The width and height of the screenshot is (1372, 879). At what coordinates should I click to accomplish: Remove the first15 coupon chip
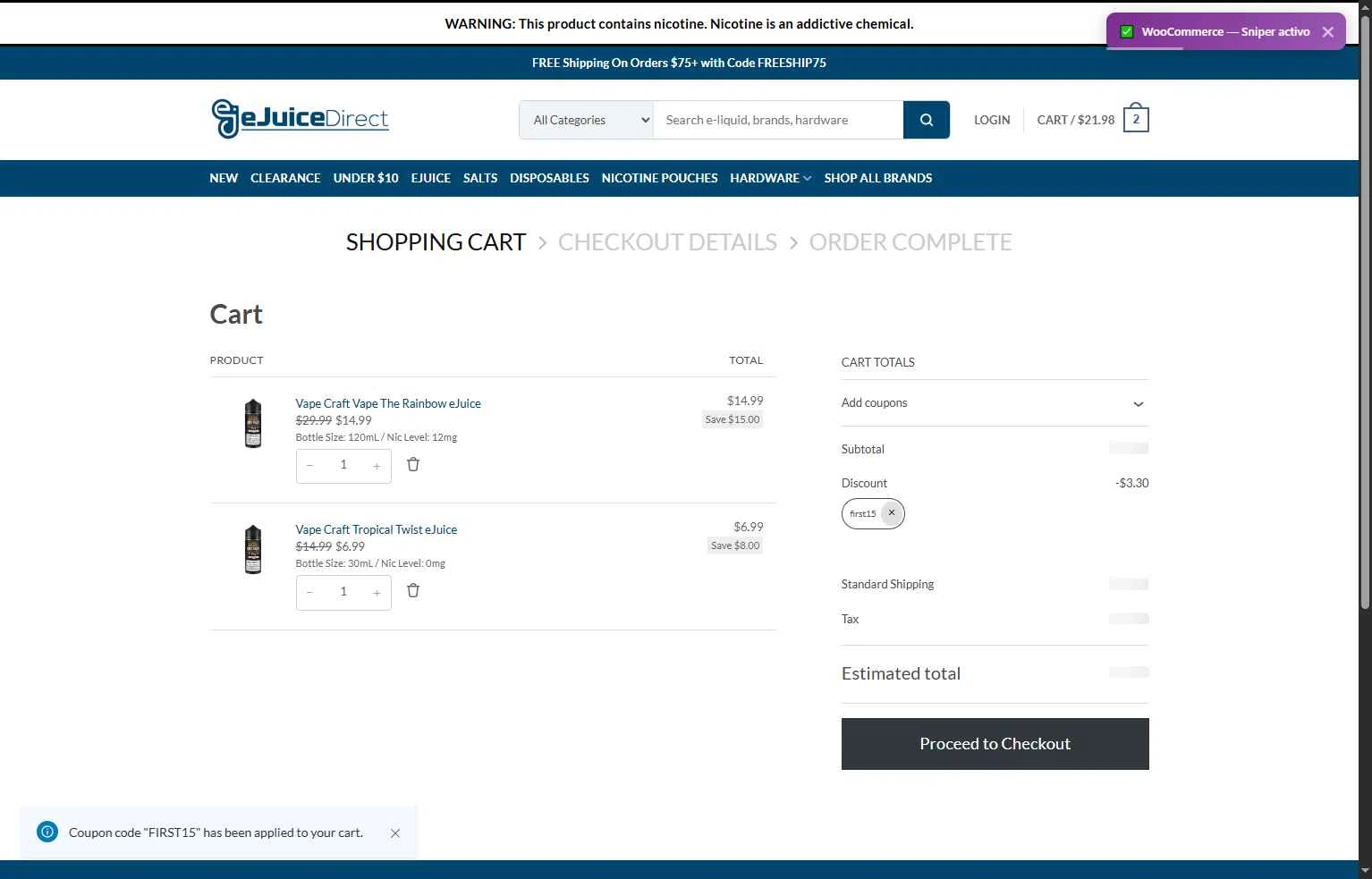(x=892, y=513)
